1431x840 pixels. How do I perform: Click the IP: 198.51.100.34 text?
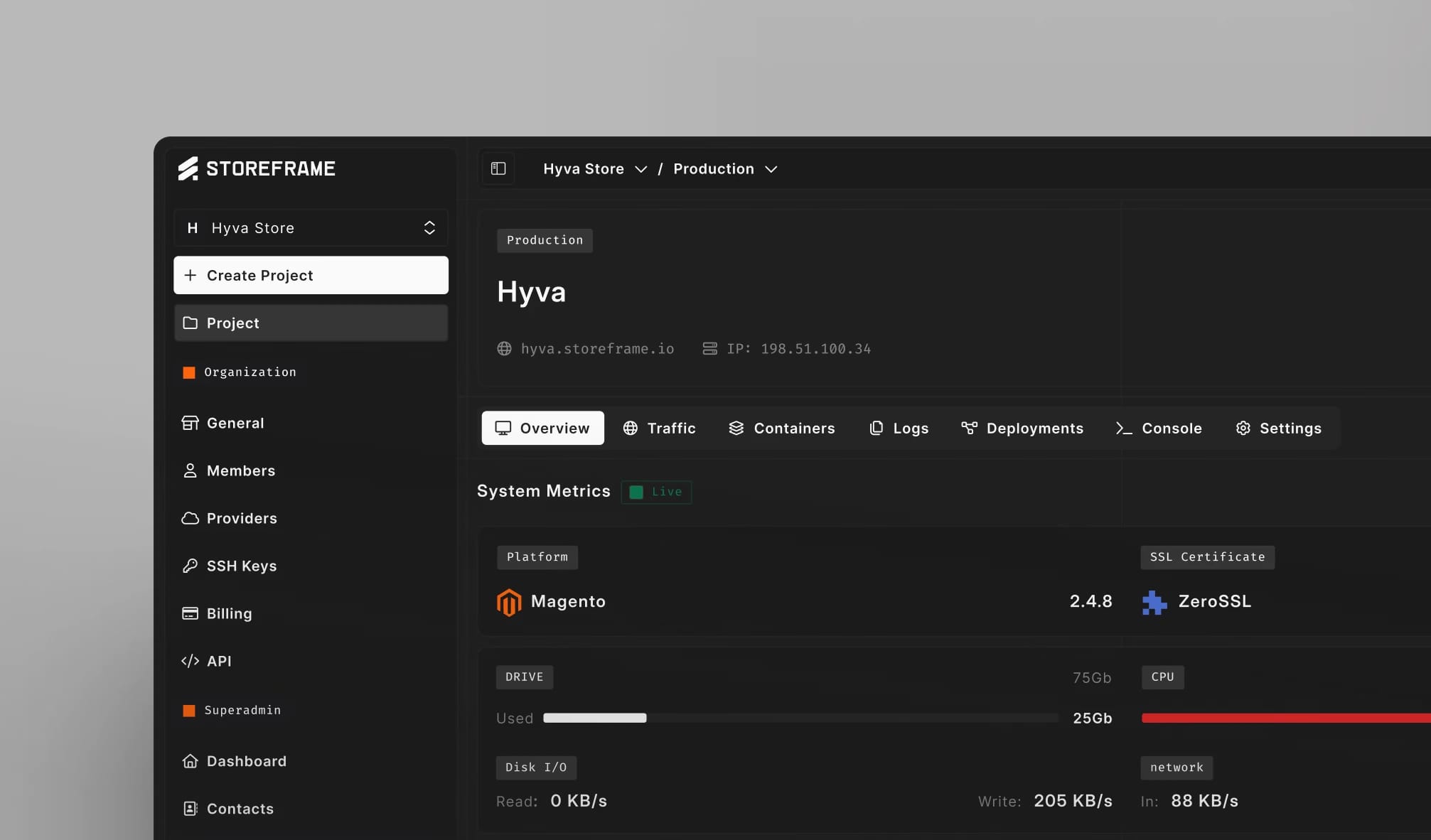[798, 349]
